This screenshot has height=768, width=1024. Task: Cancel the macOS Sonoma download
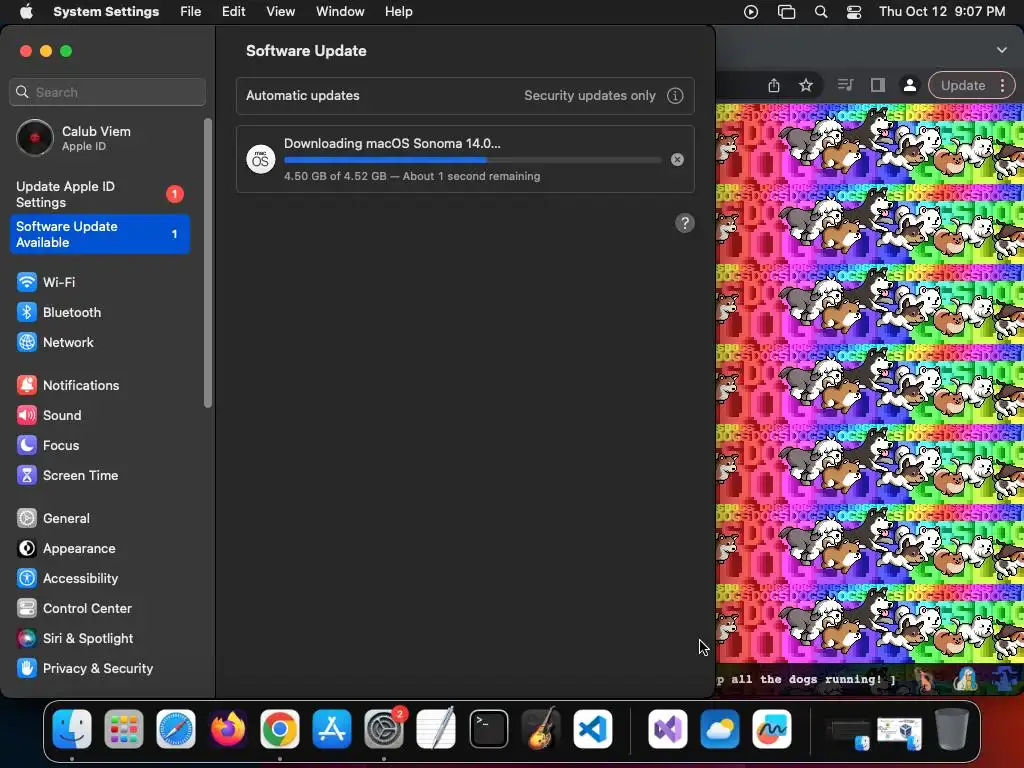click(677, 159)
